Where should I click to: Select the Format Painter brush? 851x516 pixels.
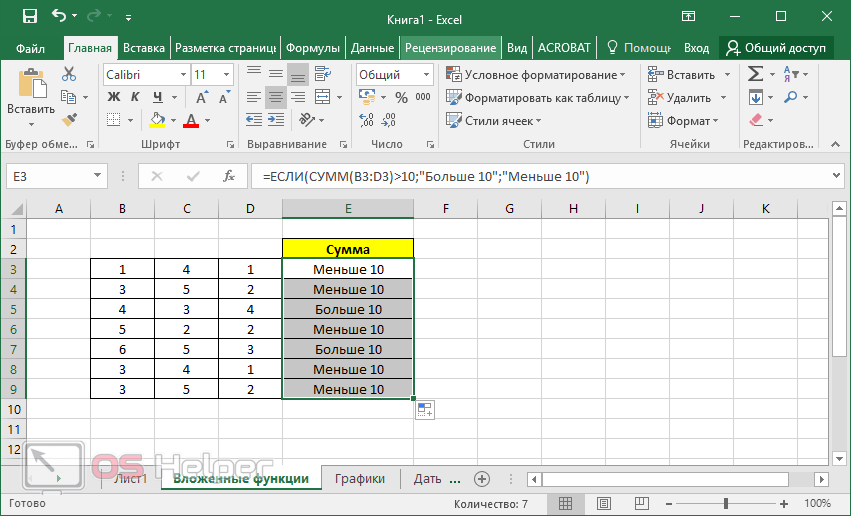point(69,120)
